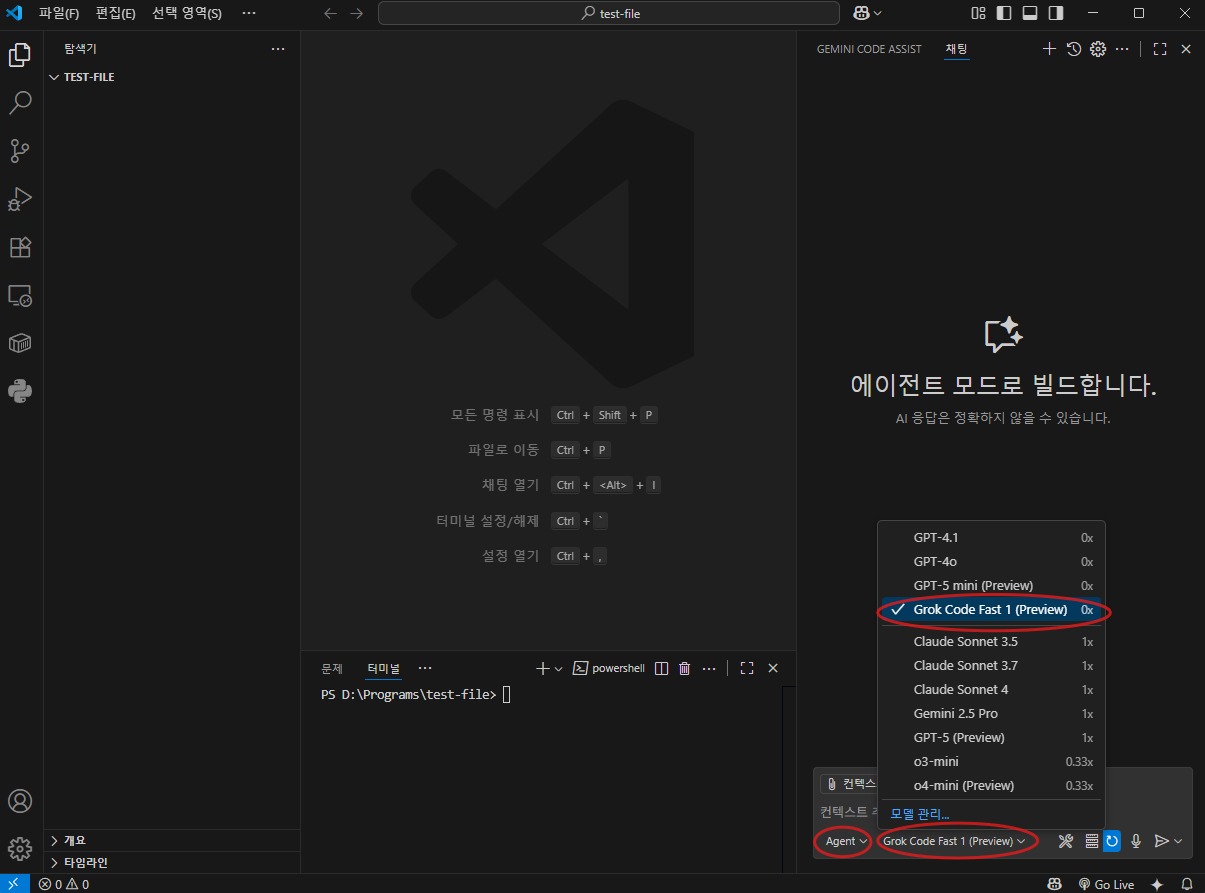Screen dimensions: 1205x893
Task: Click the Copilot status icon in status bar
Action: (1054, 884)
